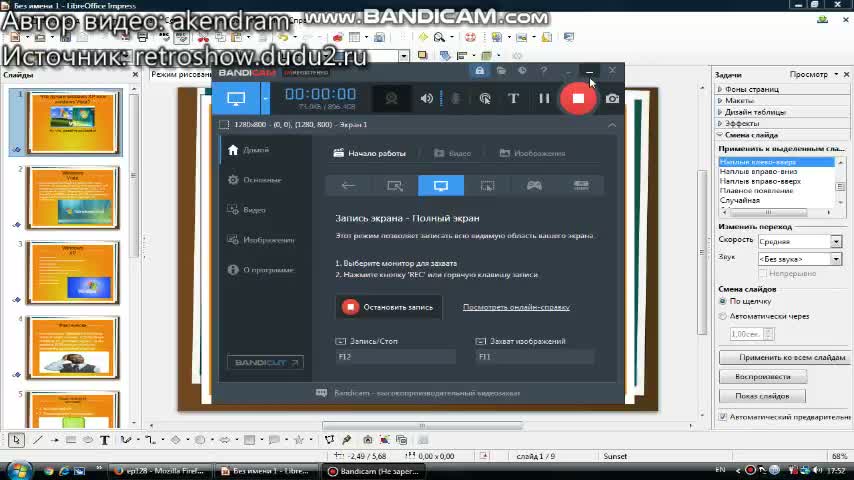Open output folder icon in the Bandicam title bar
The height and width of the screenshot is (480, 854).
(x=501, y=71)
